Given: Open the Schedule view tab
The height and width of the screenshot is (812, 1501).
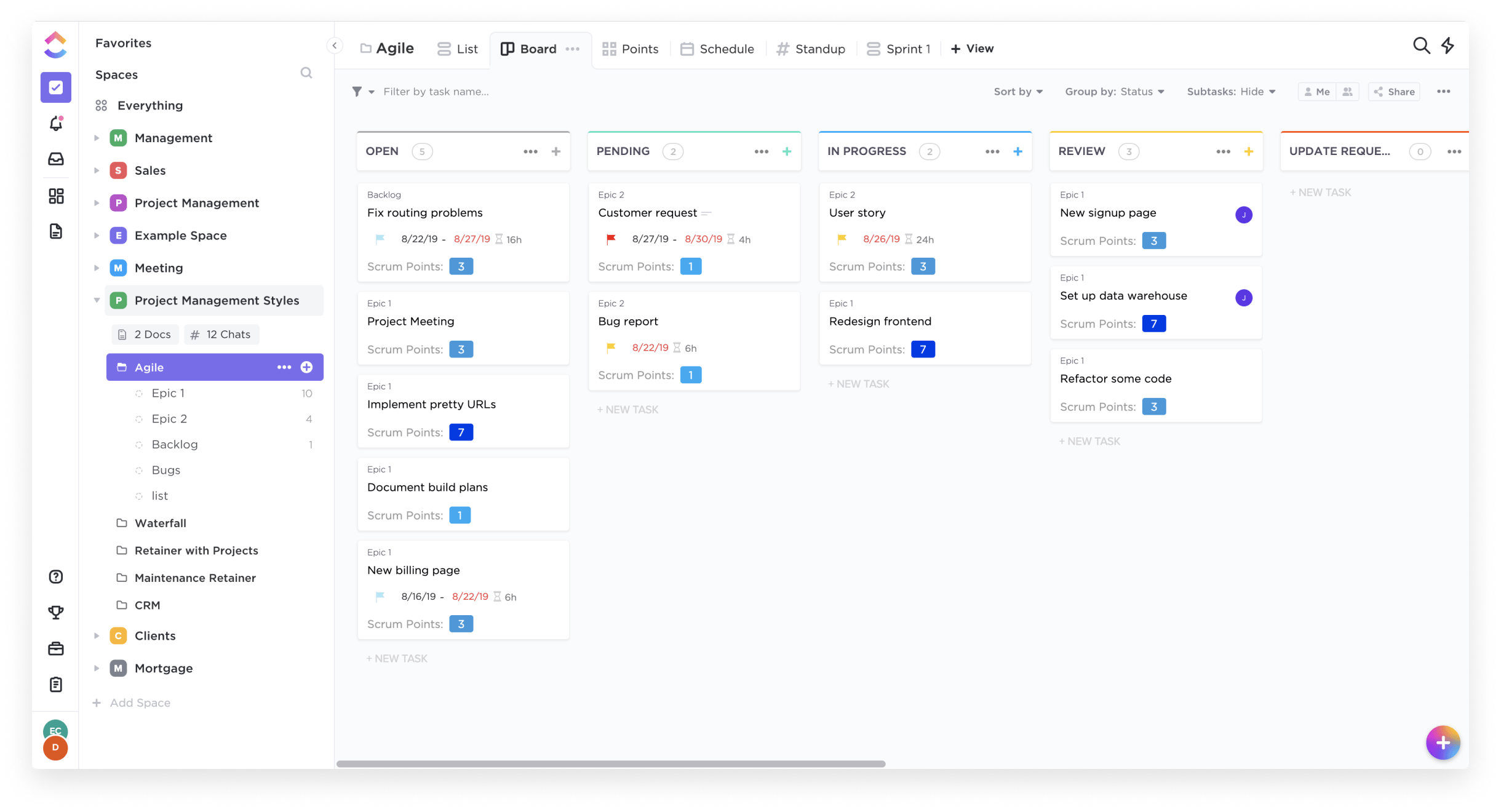Looking at the screenshot, I should point(717,49).
